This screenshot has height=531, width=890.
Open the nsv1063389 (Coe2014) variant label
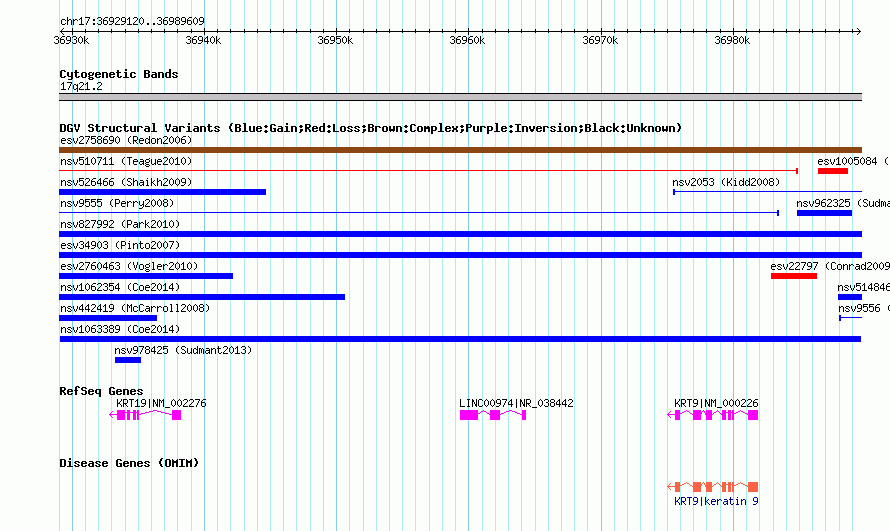point(120,329)
